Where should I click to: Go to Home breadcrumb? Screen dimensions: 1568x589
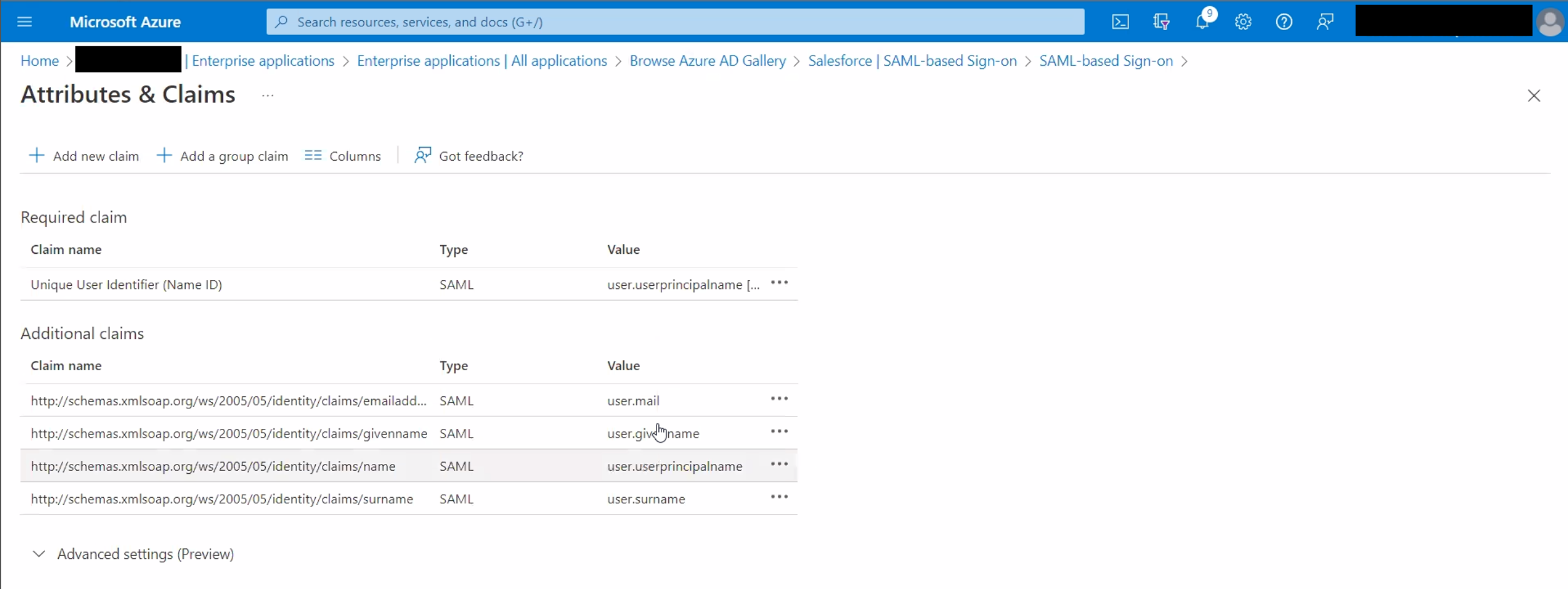(39, 61)
